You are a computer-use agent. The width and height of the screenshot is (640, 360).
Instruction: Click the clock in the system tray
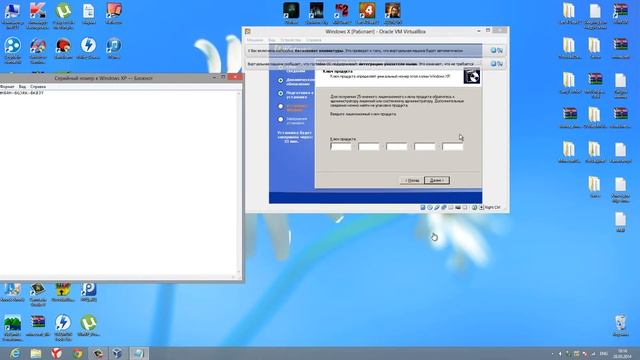point(622,353)
